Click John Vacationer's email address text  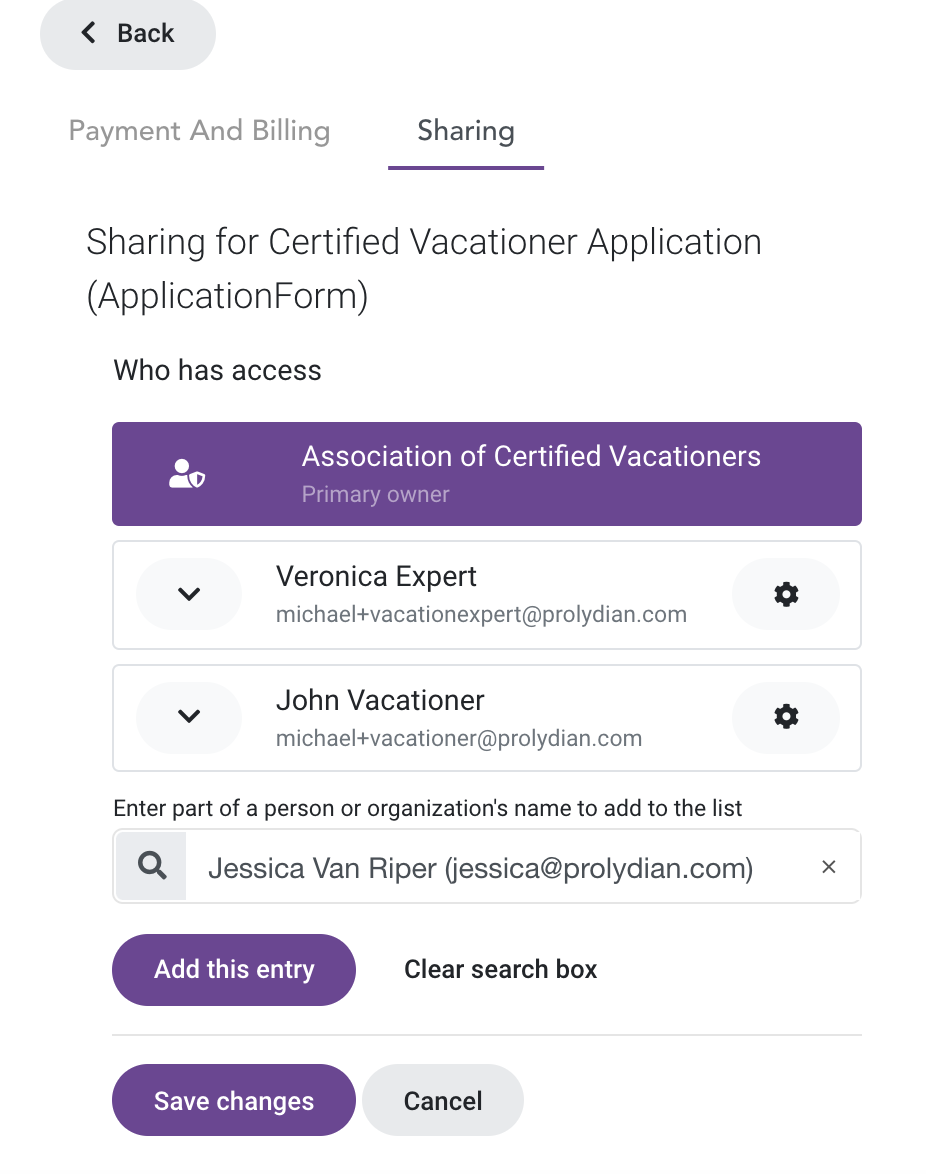[459, 738]
